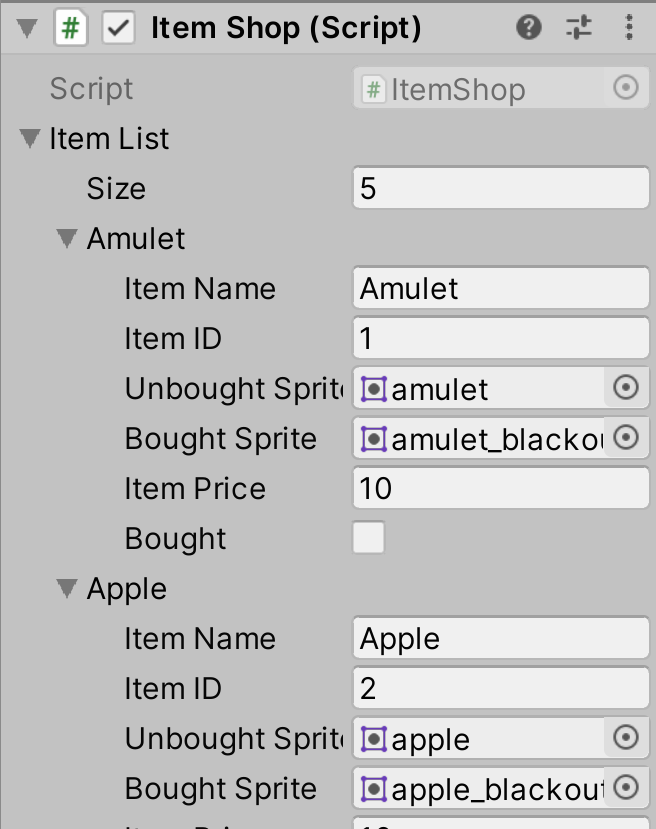Collapse the Apple element foldout

[67, 588]
